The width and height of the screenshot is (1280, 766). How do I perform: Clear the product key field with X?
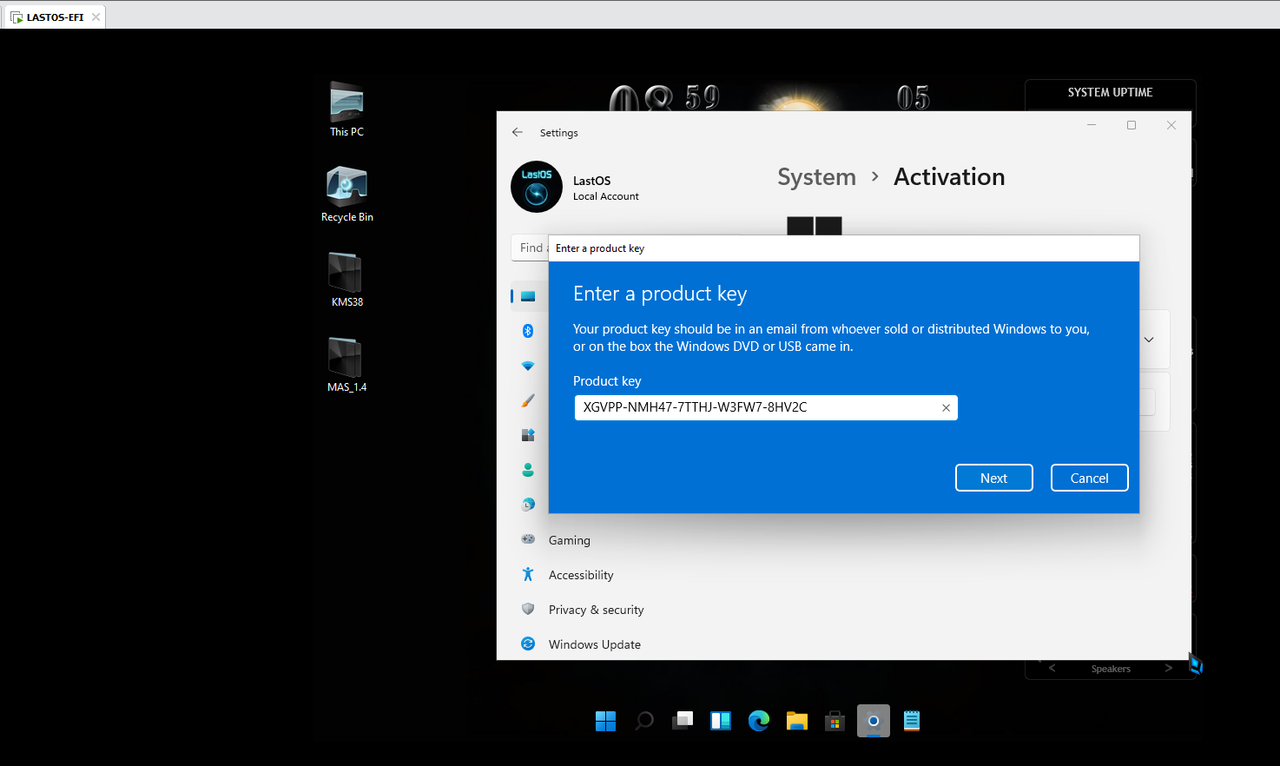[946, 408]
